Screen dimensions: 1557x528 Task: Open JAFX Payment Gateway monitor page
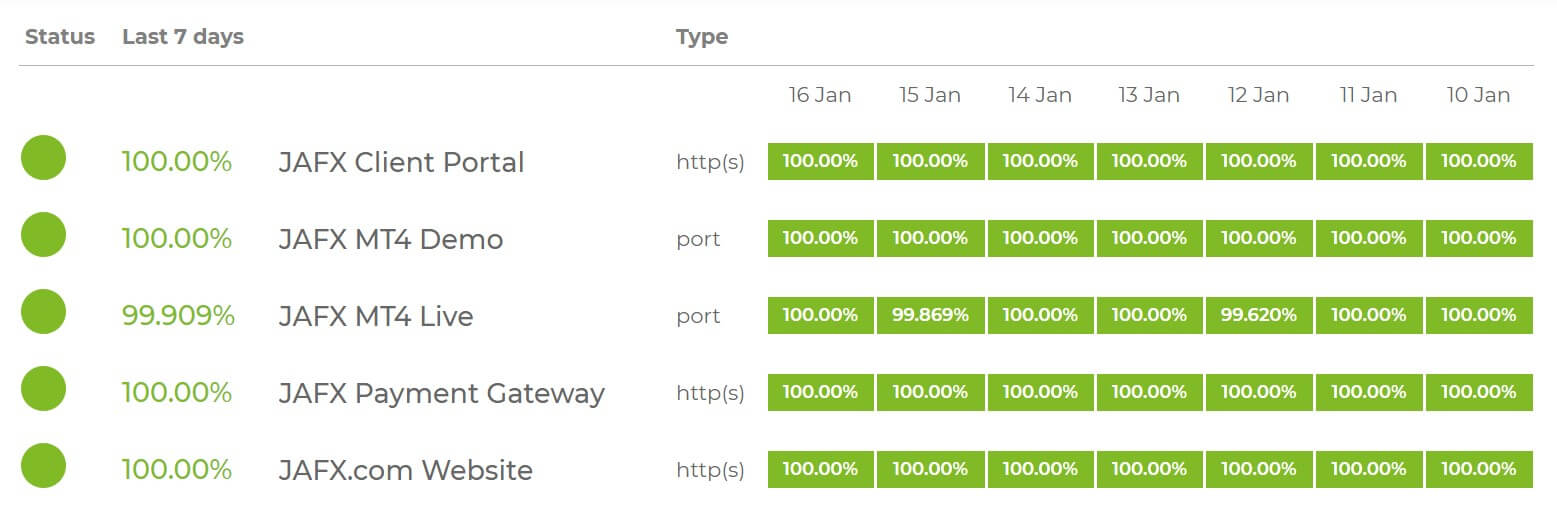pyautogui.click(x=441, y=393)
